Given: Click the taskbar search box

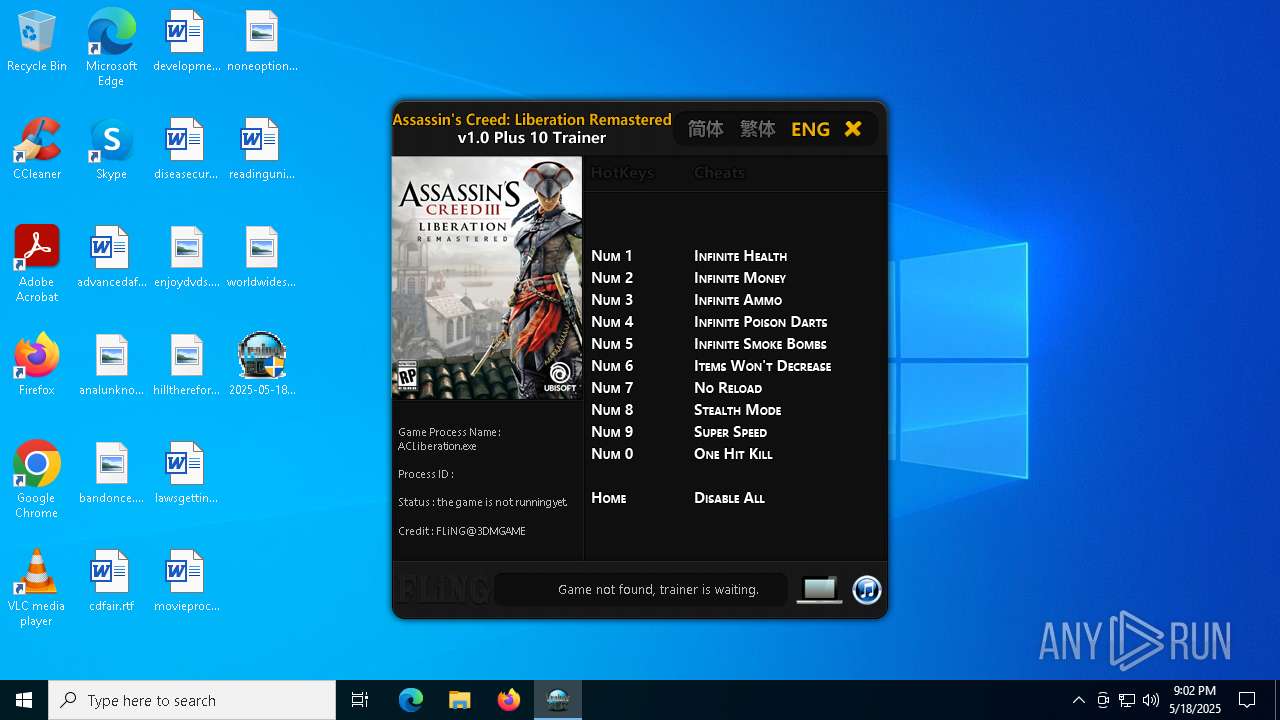Looking at the screenshot, I should pos(192,700).
